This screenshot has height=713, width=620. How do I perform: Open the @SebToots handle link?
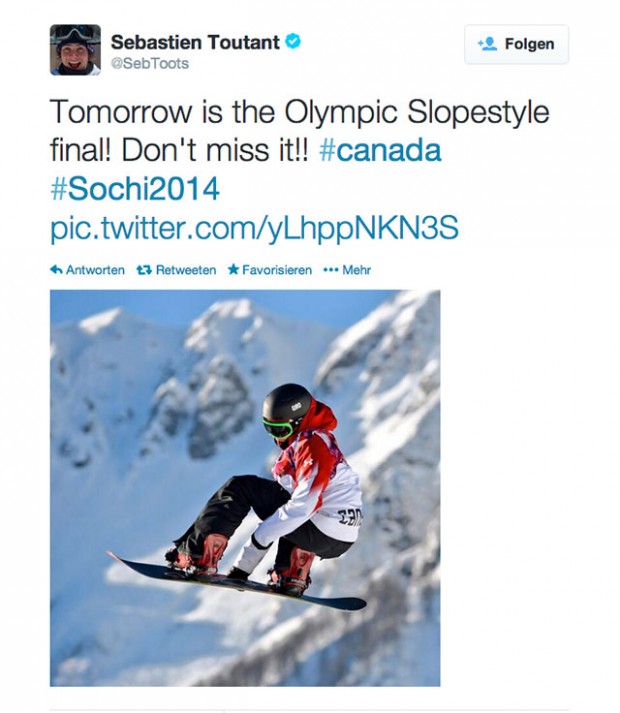coord(149,63)
